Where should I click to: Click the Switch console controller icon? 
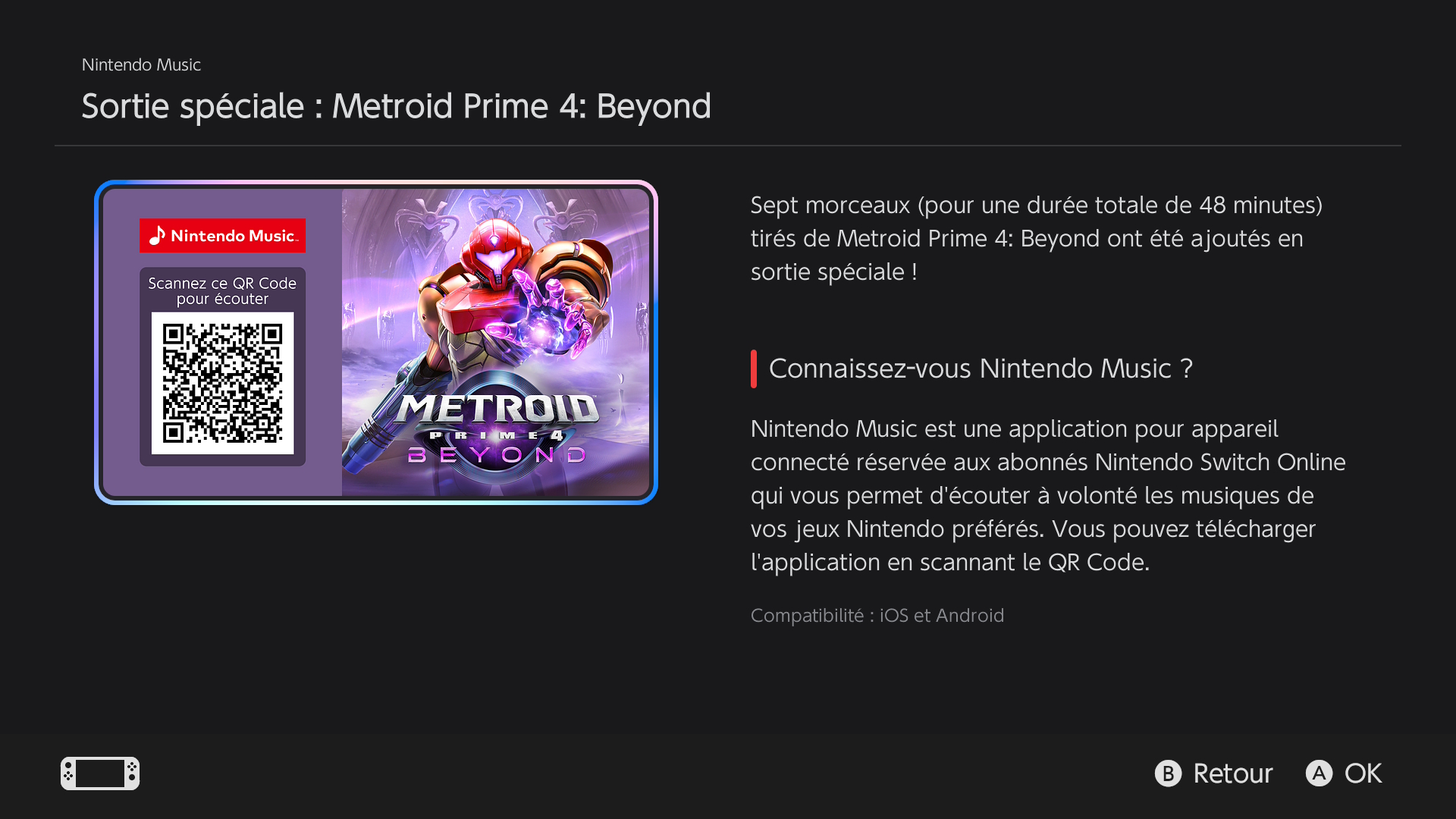100,773
